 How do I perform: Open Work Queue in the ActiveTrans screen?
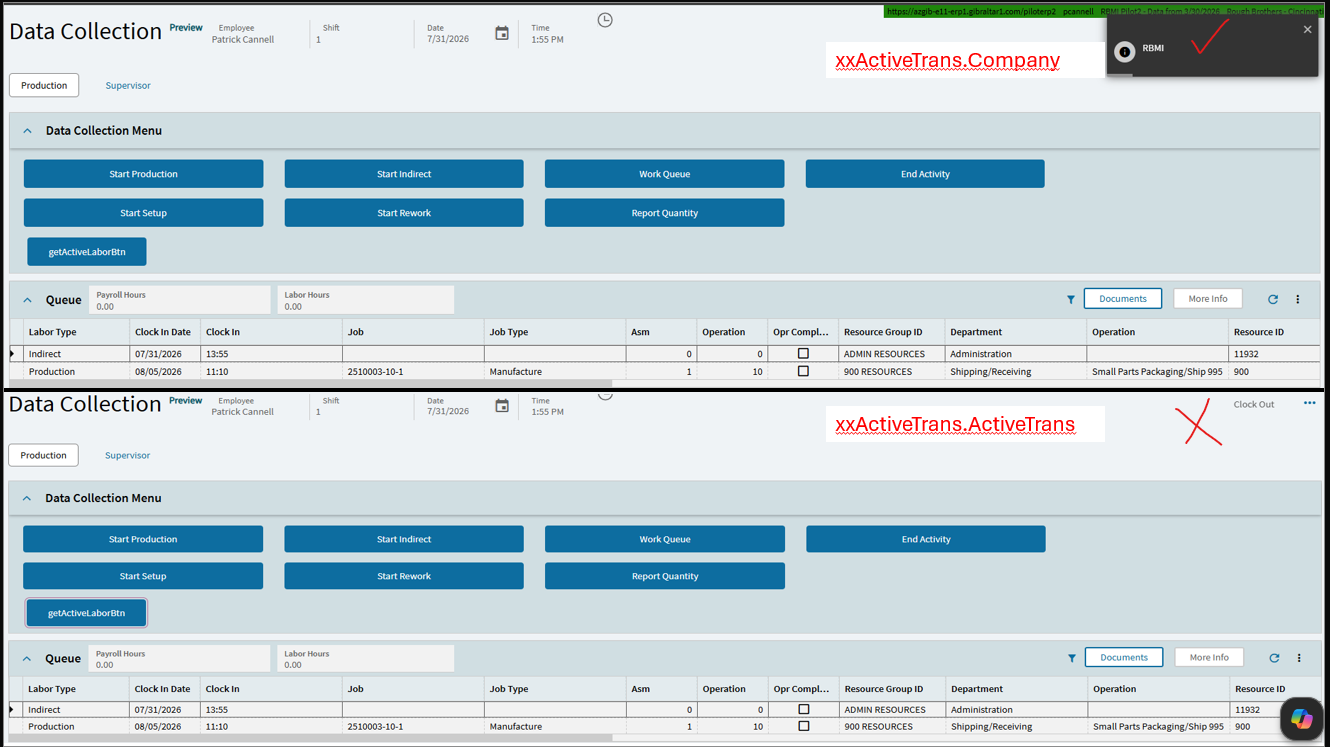(x=665, y=539)
